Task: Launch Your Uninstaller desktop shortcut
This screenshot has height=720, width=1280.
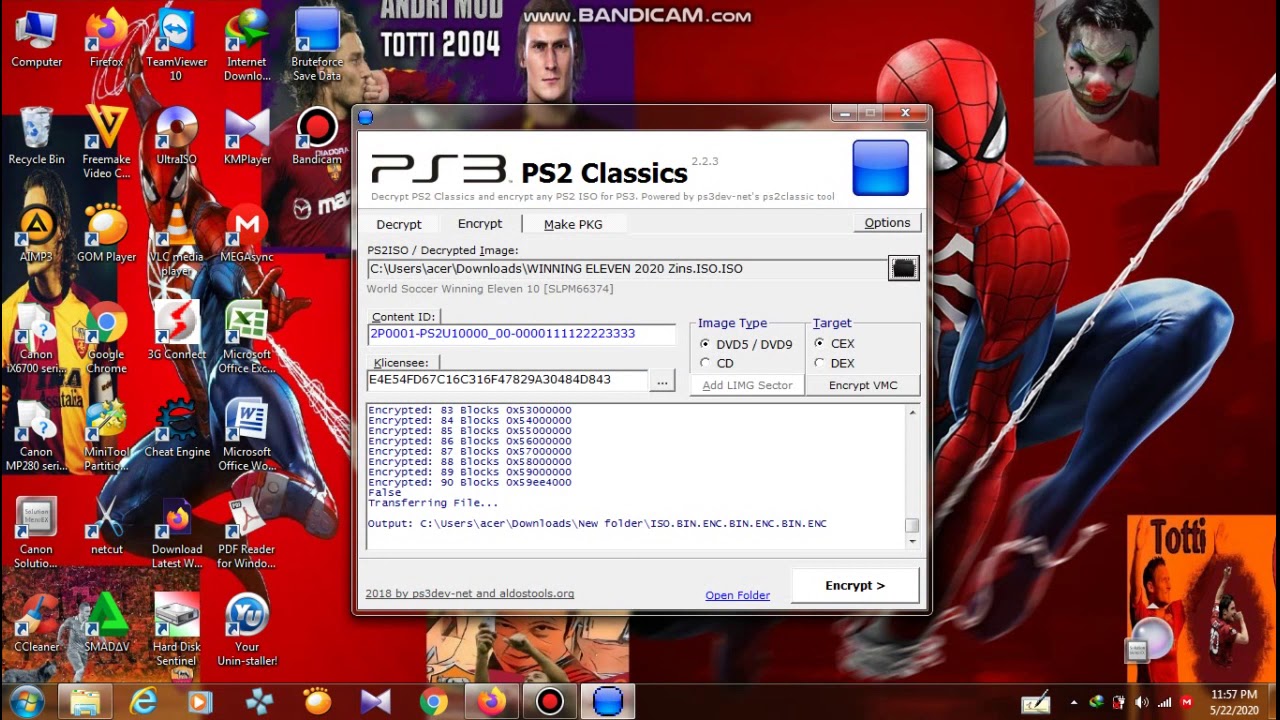Action: point(247,630)
